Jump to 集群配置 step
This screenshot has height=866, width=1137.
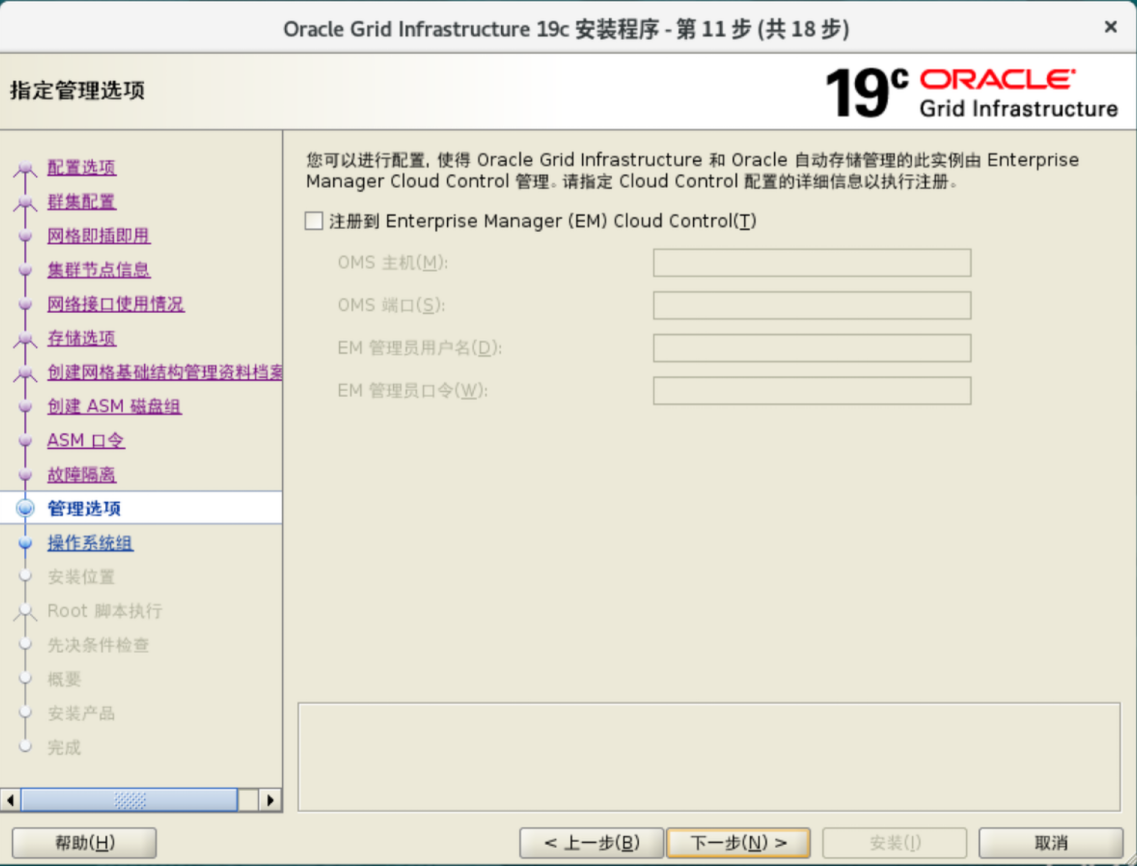tap(81, 202)
